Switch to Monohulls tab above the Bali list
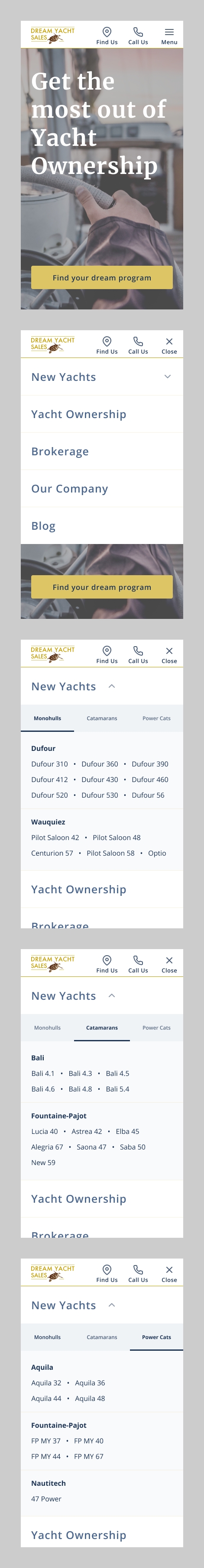 point(48,1027)
